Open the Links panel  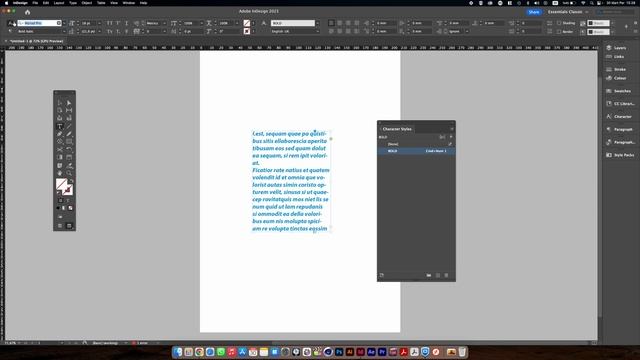(x=616, y=57)
